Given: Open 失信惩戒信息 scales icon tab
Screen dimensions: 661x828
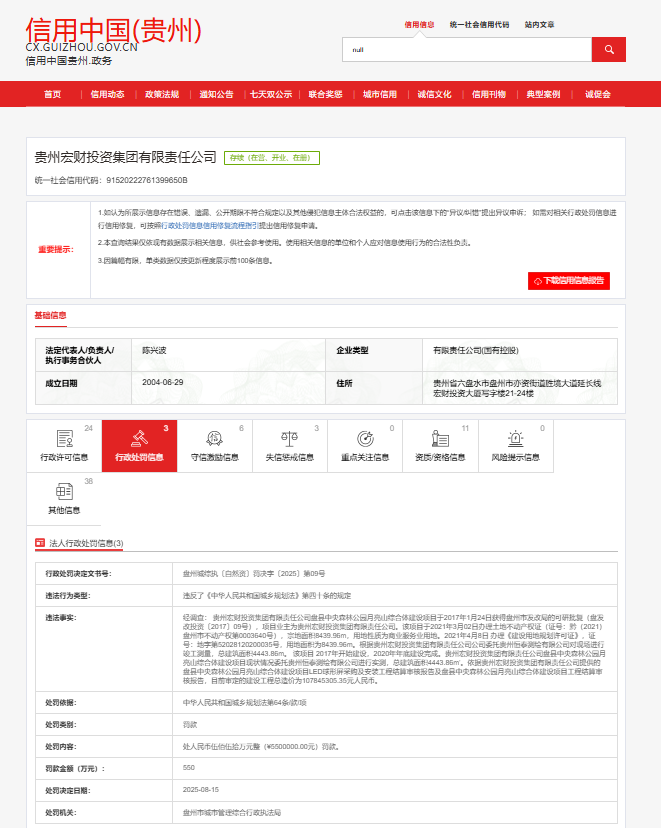Looking at the screenshot, I should [x=290, y=446].
